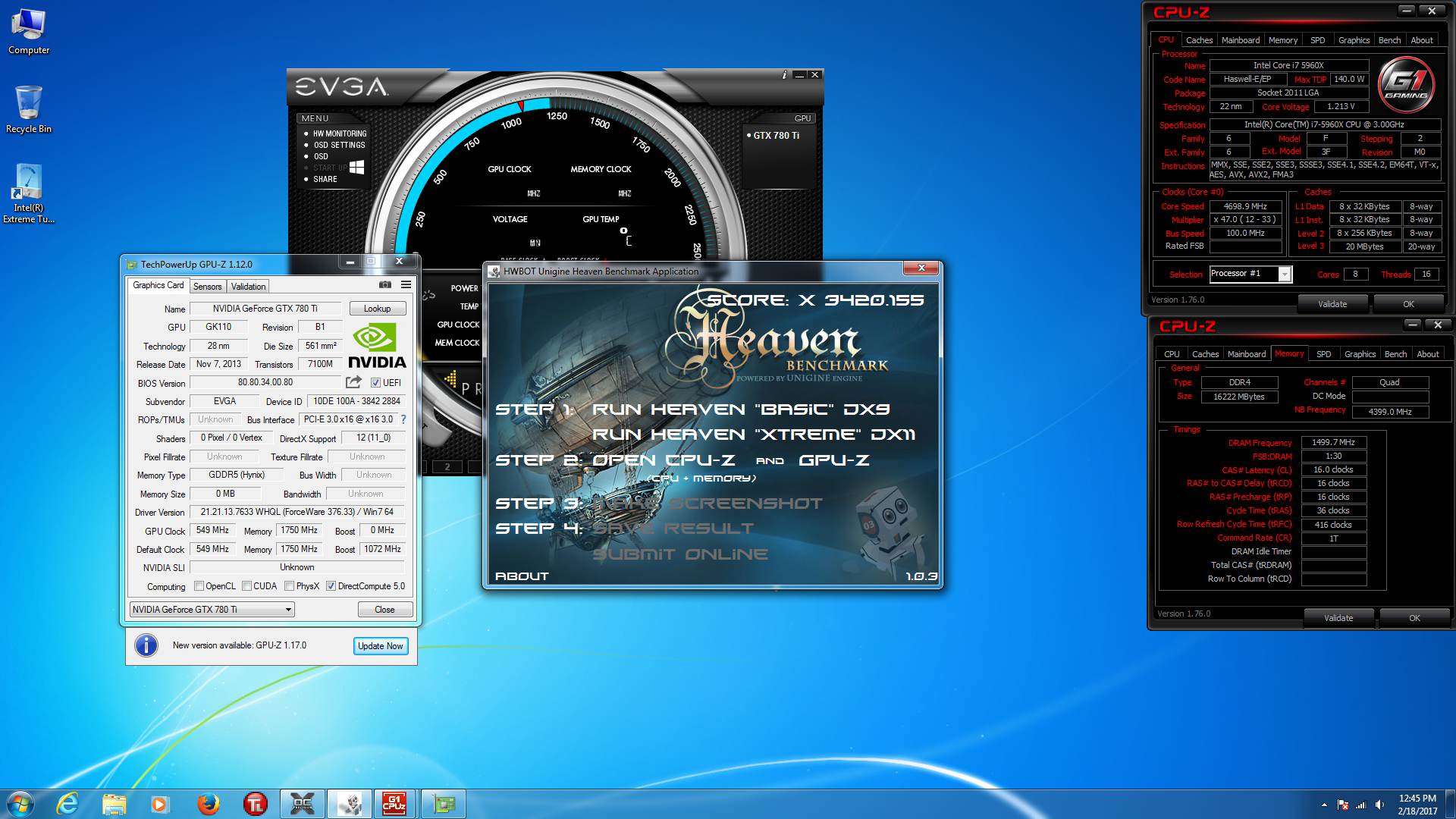Toggle the CUDA checkbox
Viewport: 1456px width, 819px height.
click(x=246, y=586)
